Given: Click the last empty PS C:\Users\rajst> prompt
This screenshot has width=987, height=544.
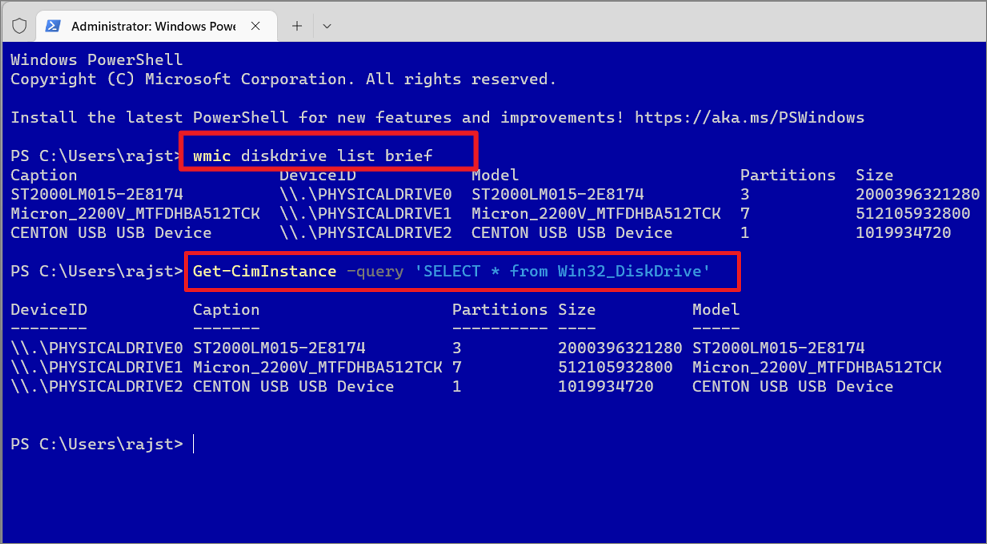Looking at the screenshot, I should [97, 444].
